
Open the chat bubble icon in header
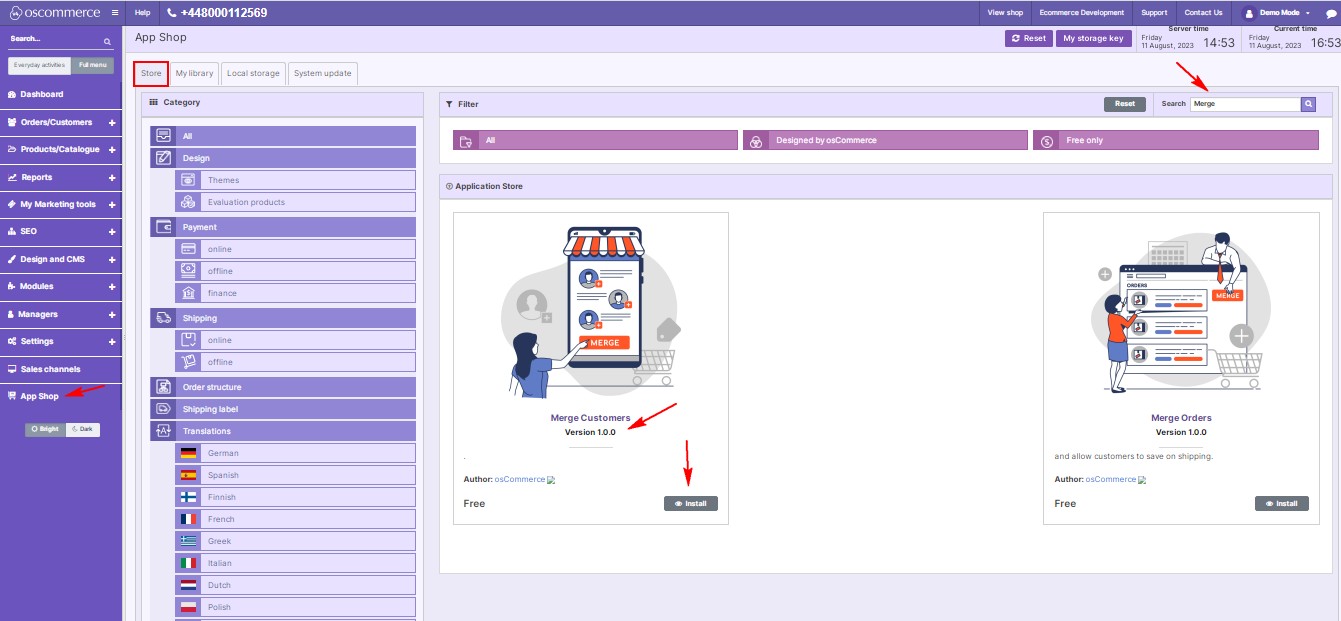click(1331, 13)
